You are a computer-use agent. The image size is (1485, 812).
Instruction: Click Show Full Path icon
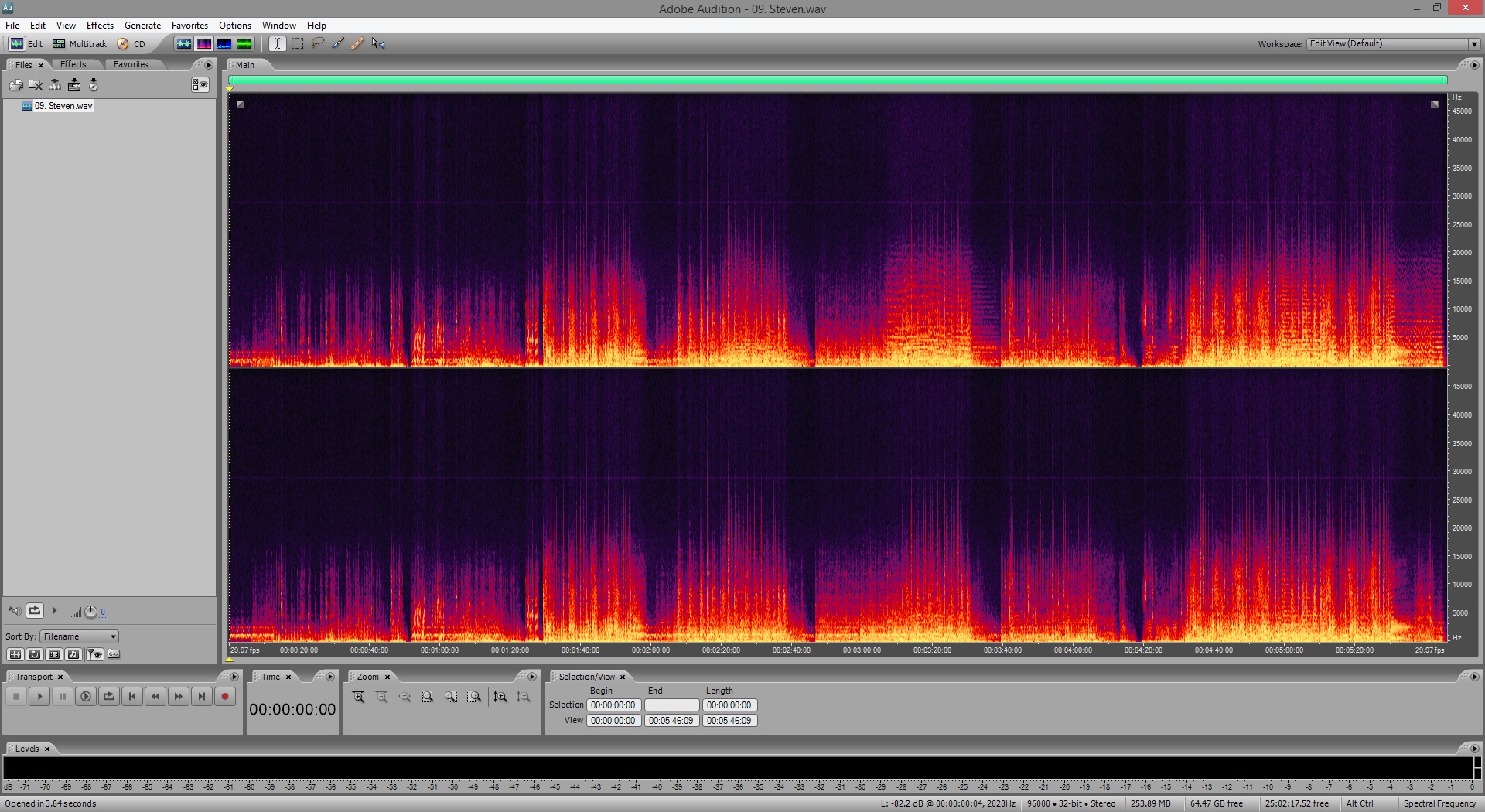[114, 654]
